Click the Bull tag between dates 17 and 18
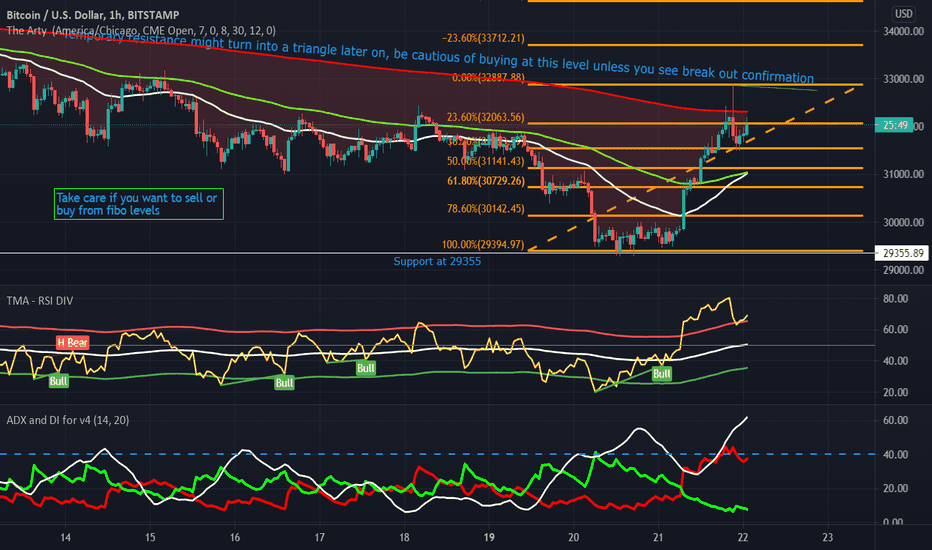 point(366,368)
